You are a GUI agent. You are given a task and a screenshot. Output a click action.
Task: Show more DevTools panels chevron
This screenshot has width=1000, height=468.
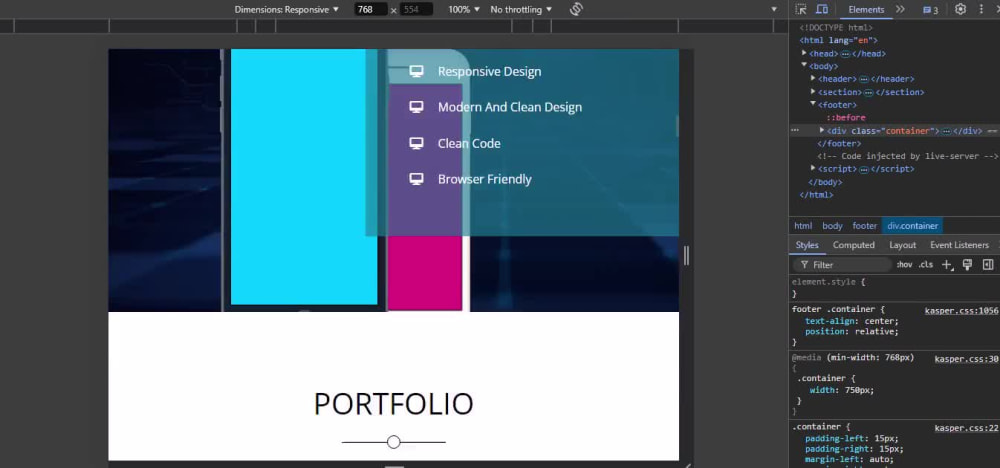(x=900, y=10)
